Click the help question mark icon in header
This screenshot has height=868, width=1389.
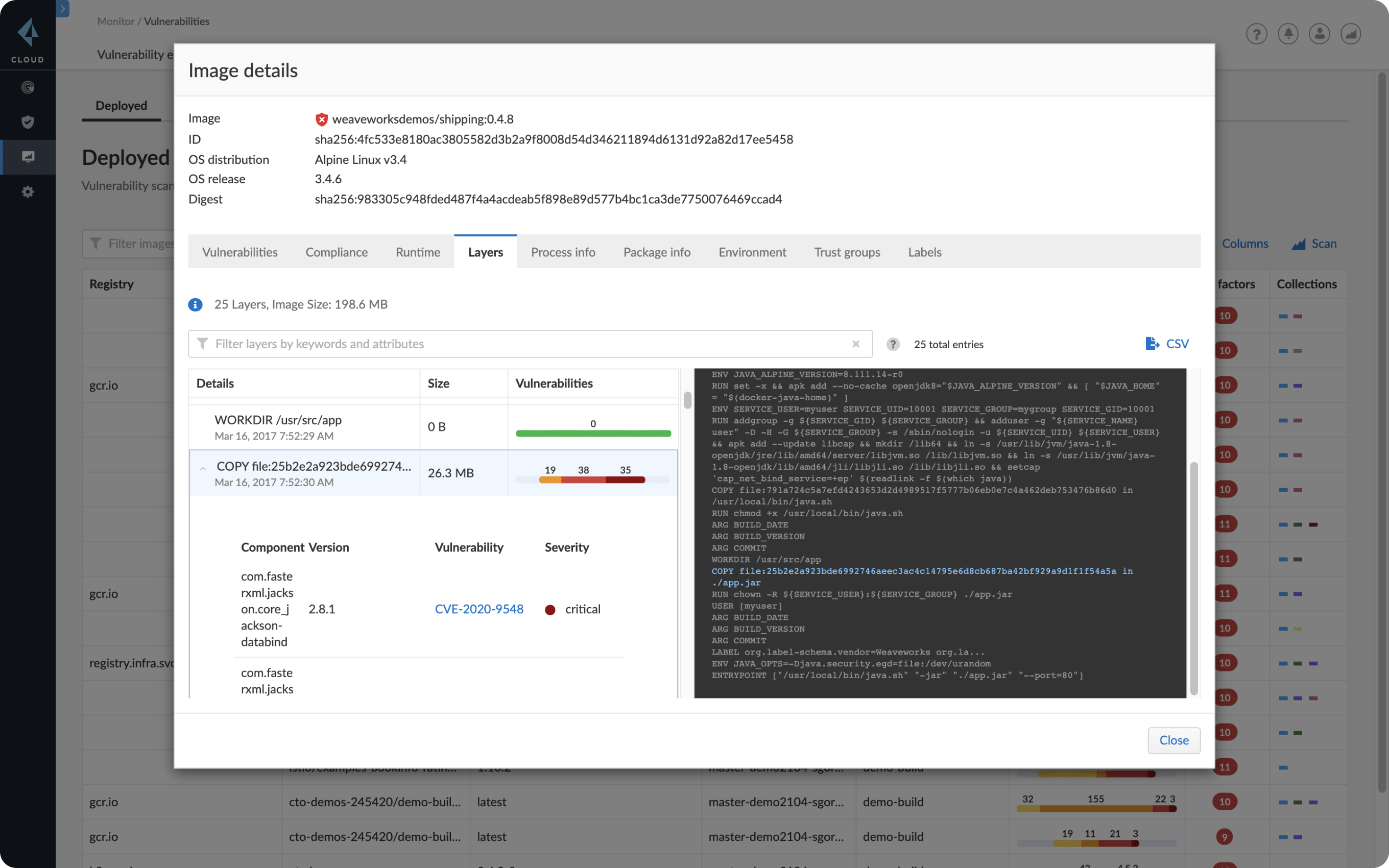pos(1256,34)
